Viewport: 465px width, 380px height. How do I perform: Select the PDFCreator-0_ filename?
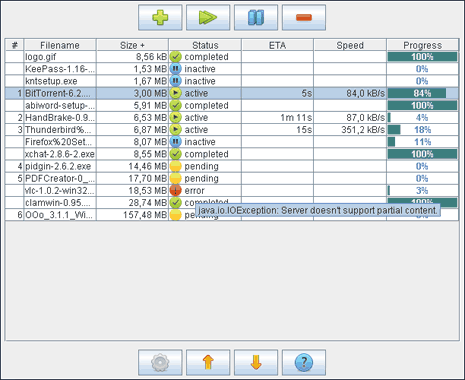click(x=60, y=178)
